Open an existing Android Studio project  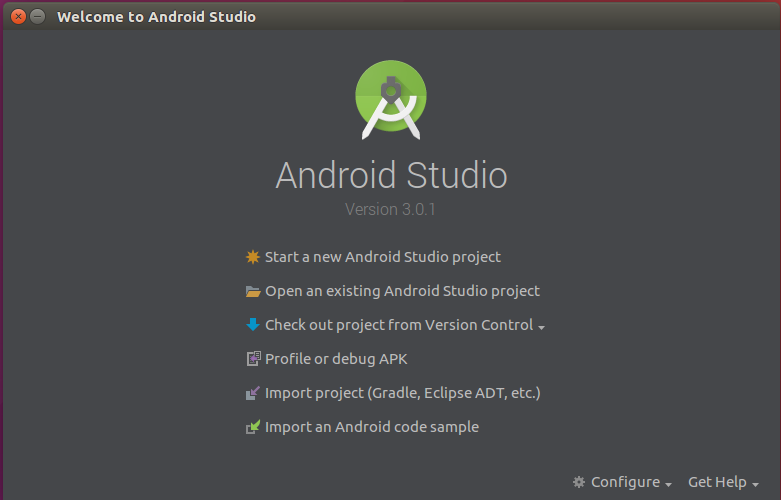point(402,291)
